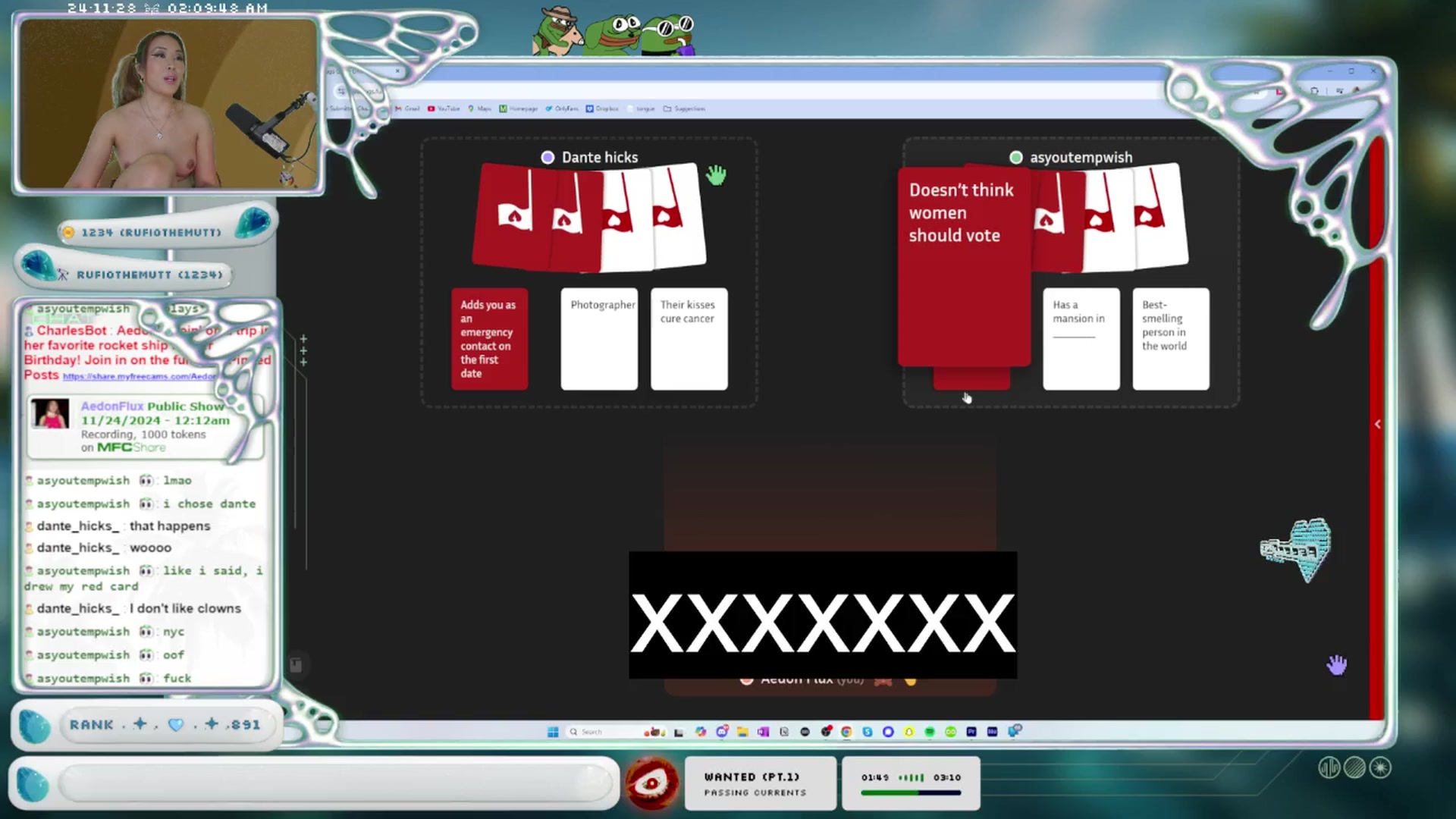Open the Maps bookmark

tap(480, 108)
